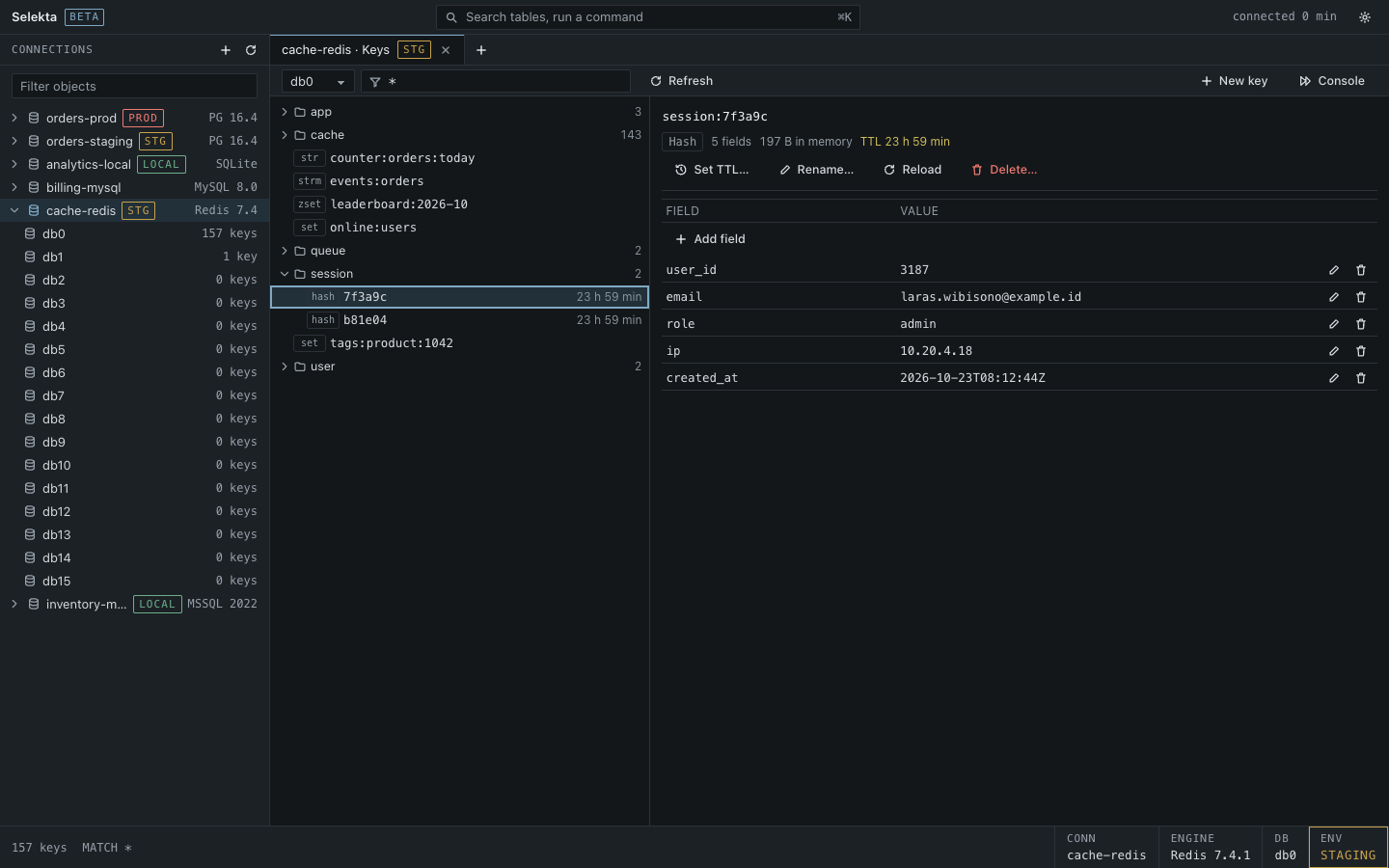Edit the created_at field value
The image size is (1389, 868).
(1334, 378)
